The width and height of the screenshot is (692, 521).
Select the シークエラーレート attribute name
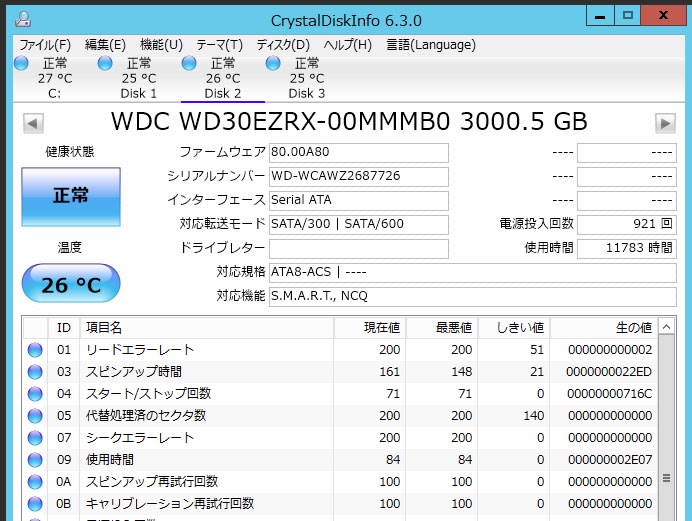pyautogui.click(x=140, y=438)
